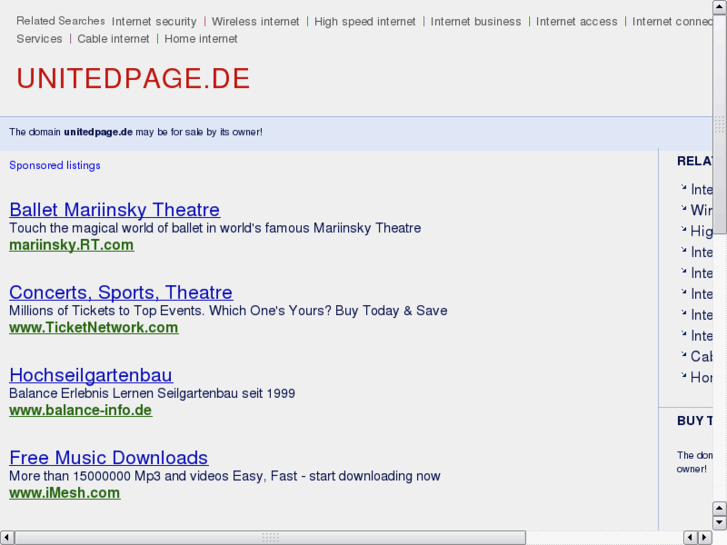The width and height of the screenshot is (727, 545).
Task: Open the Internet security related search
Action: pos(154,22)
